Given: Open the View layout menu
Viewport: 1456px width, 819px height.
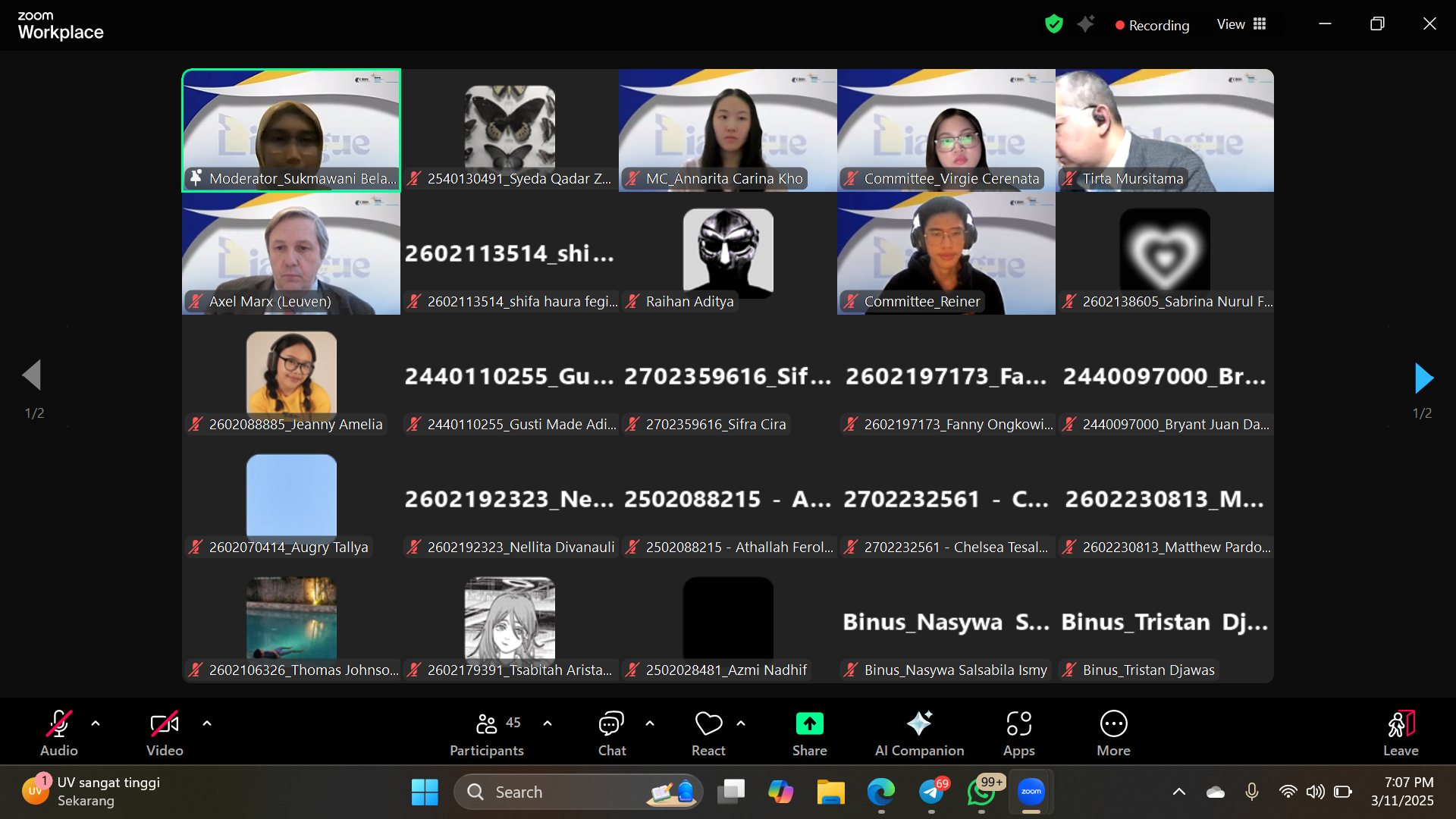Looking at the screenshot, I should [1241, 24].
